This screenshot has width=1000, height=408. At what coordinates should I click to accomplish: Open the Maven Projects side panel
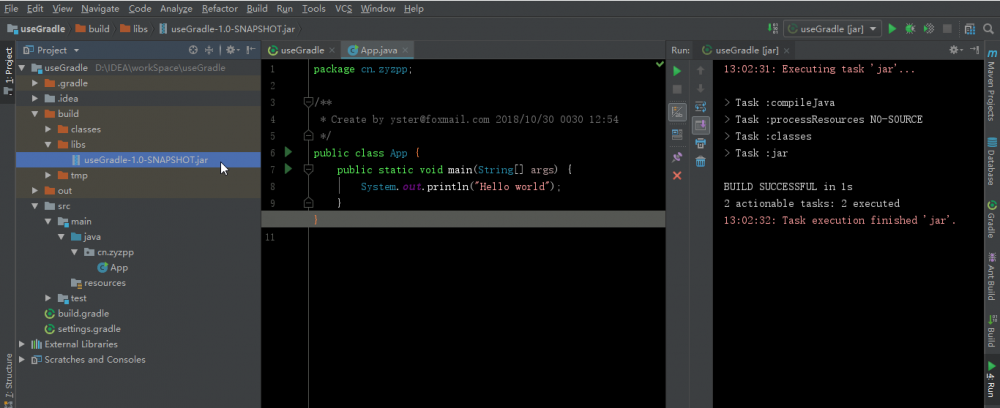pos(991,85)
